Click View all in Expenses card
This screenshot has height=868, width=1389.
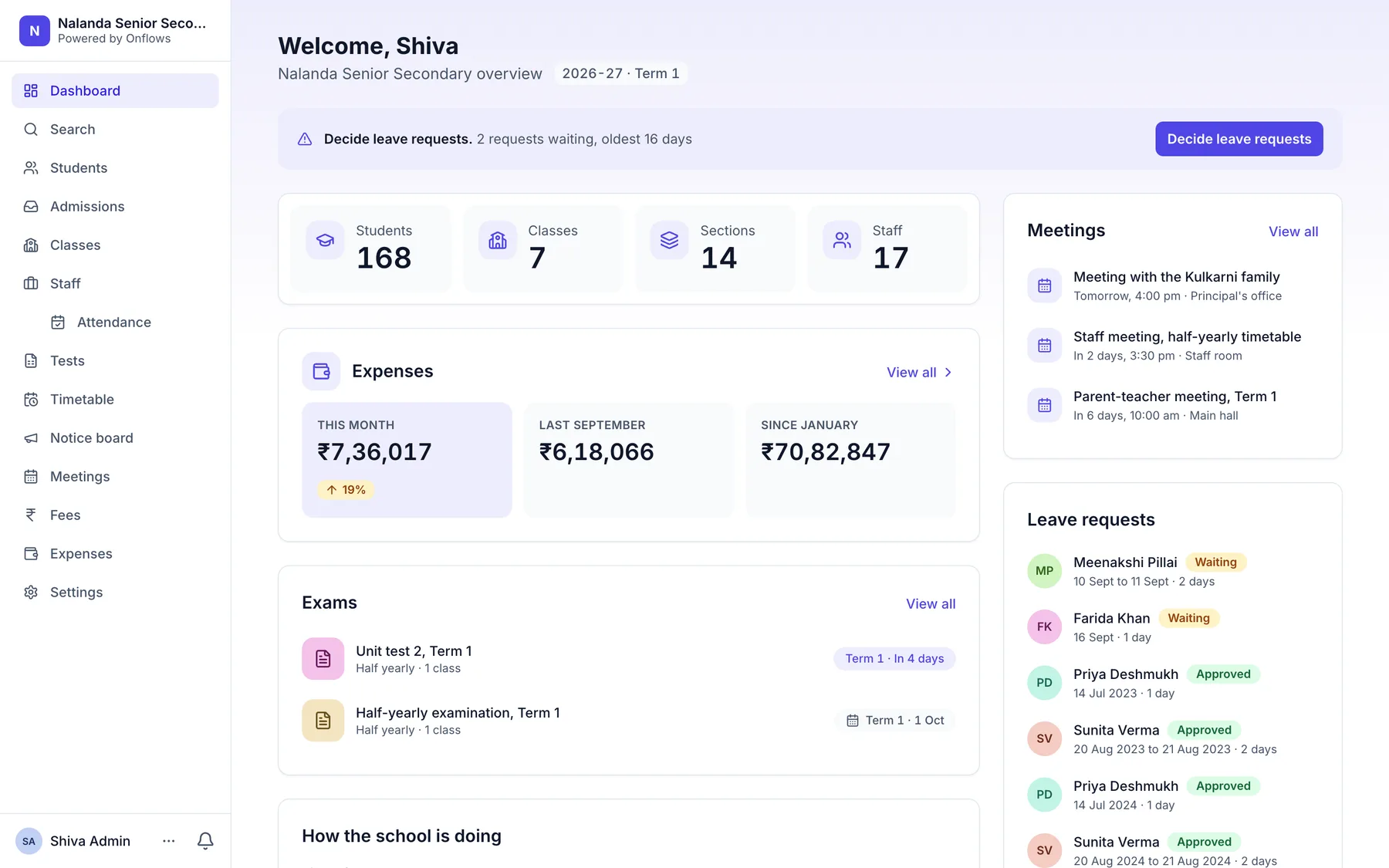pyautogui.click(x=920, y=372)
